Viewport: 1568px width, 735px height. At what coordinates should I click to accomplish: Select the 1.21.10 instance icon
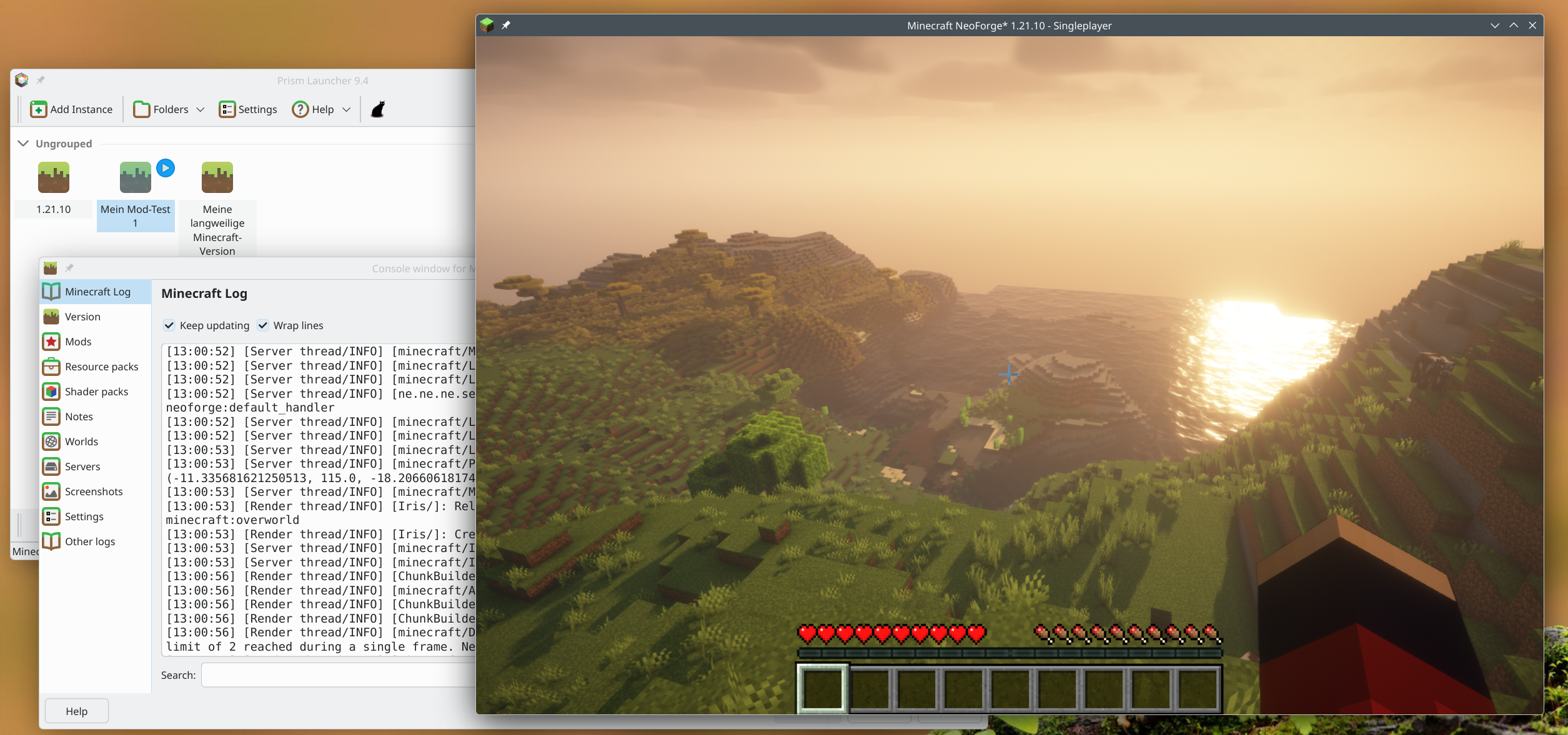point(54,178)
